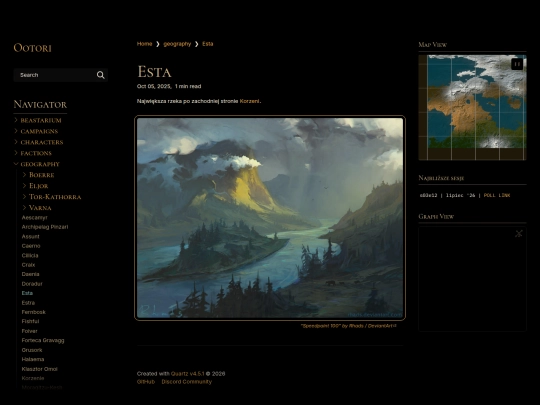Open the Craix page link
Image resolution: width=540 pixels, height=405 pixels.
coord(28,265)
